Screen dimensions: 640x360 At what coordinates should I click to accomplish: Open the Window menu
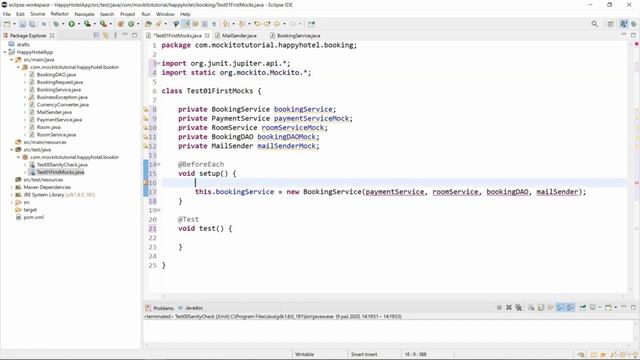click(x=165, y=14)
